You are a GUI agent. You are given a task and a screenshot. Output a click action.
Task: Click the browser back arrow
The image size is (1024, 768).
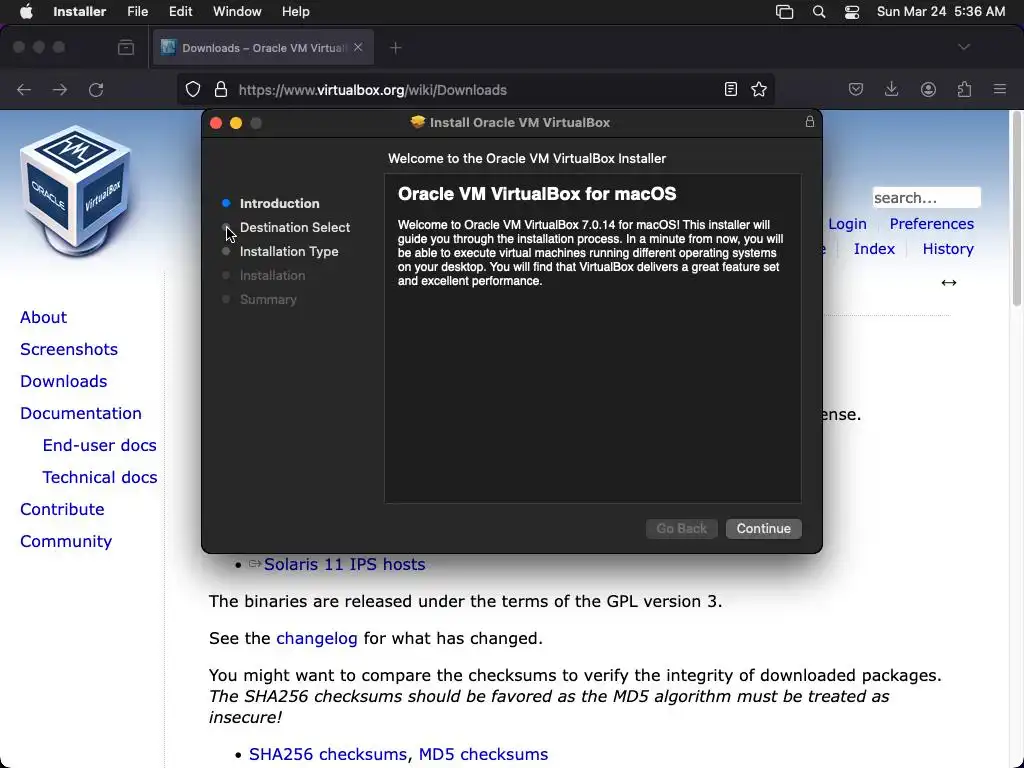[x=24, y=89]
